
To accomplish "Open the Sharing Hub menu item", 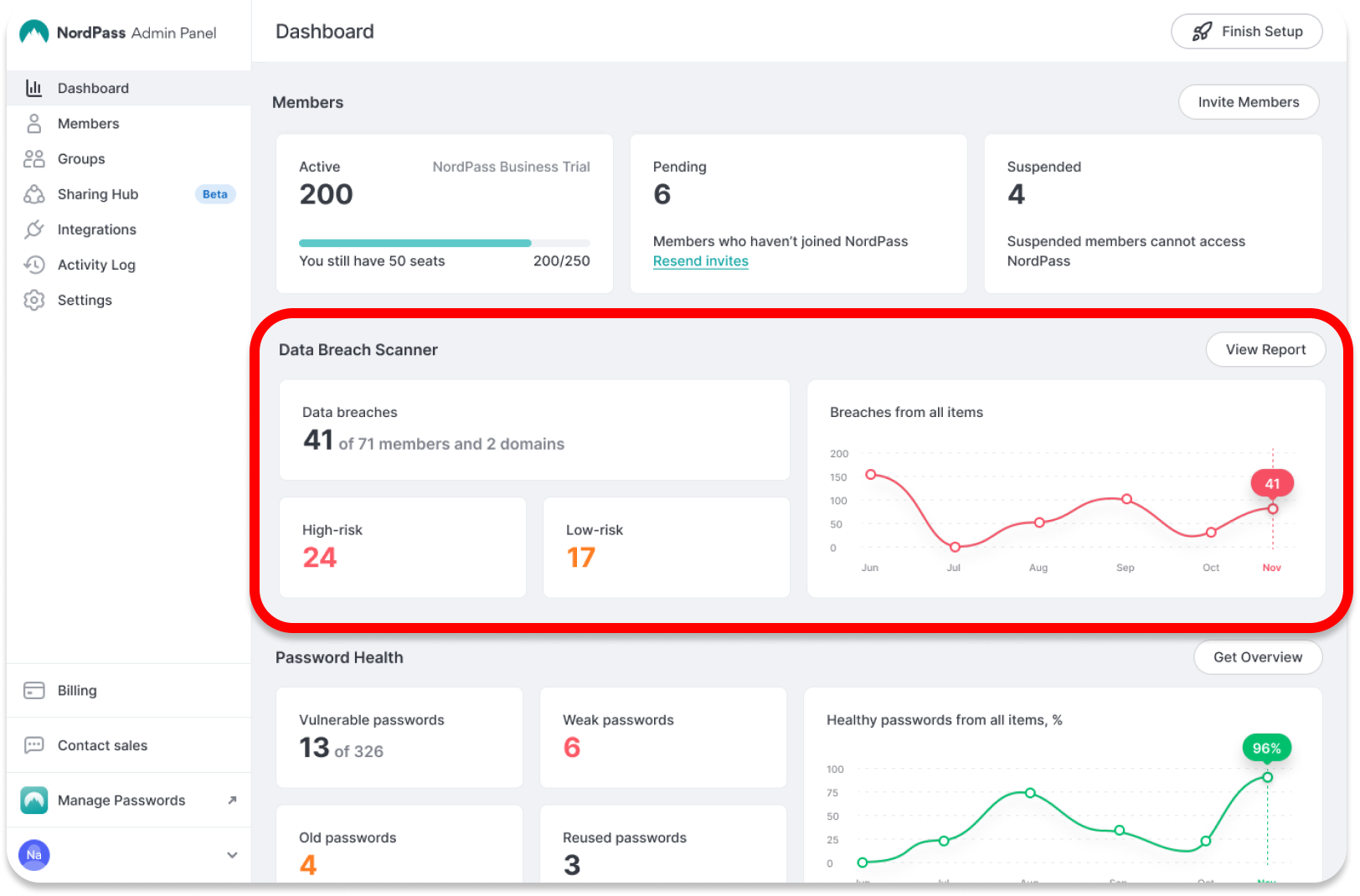I will (129, 194).
